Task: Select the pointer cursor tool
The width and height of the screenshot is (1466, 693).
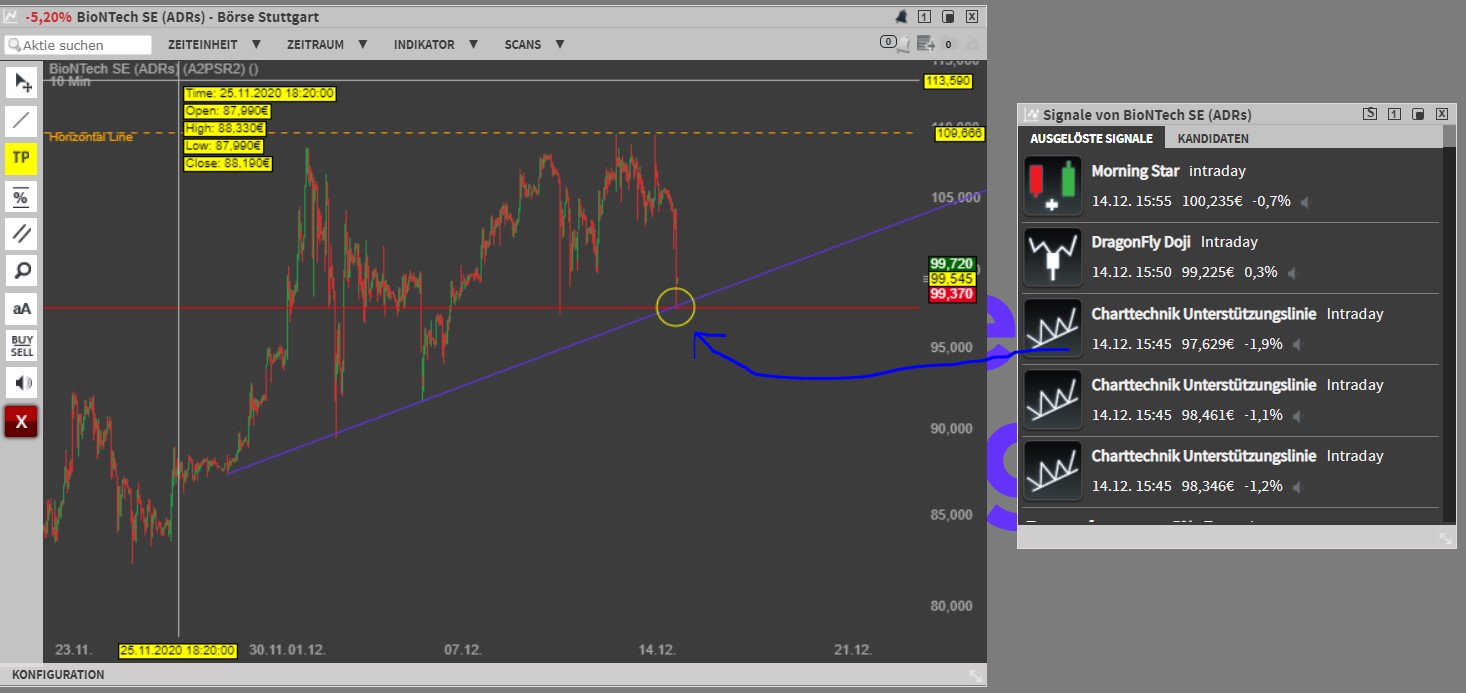Action: point(21,83)
